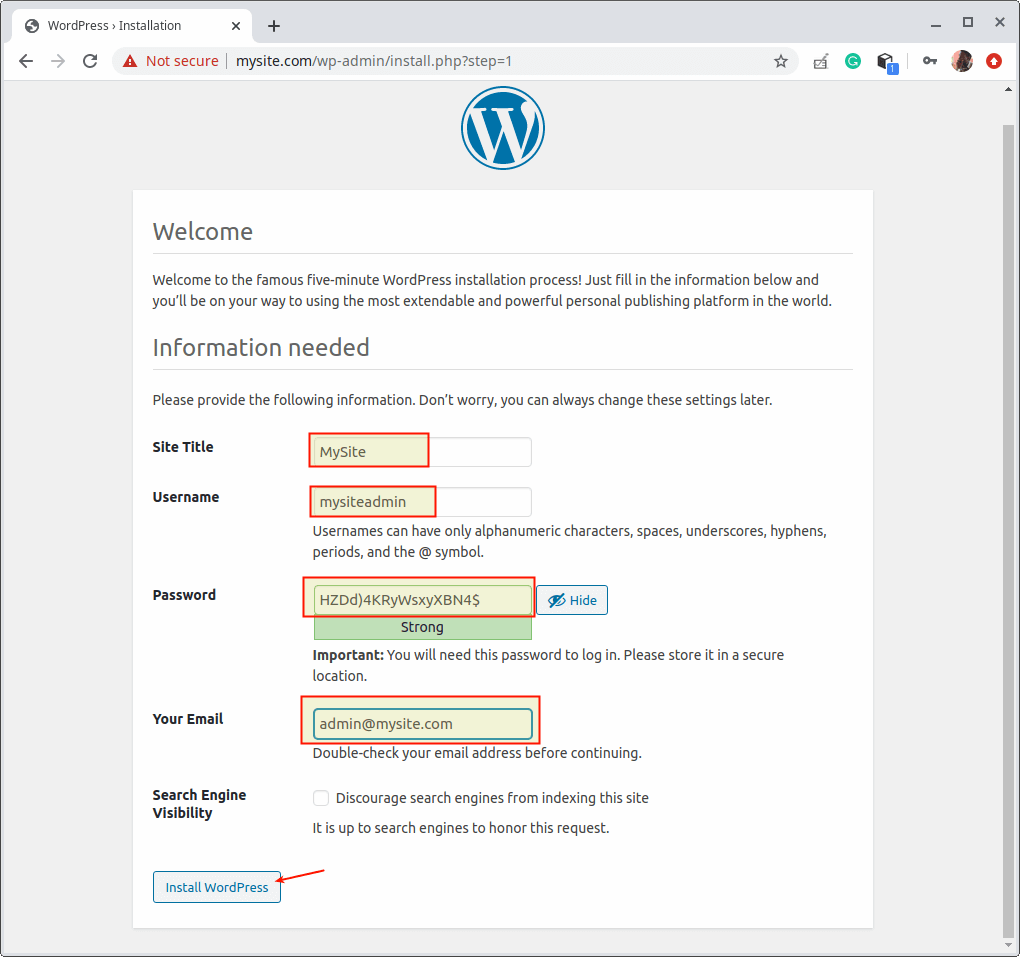Click the Site Title field

[422, 452]
